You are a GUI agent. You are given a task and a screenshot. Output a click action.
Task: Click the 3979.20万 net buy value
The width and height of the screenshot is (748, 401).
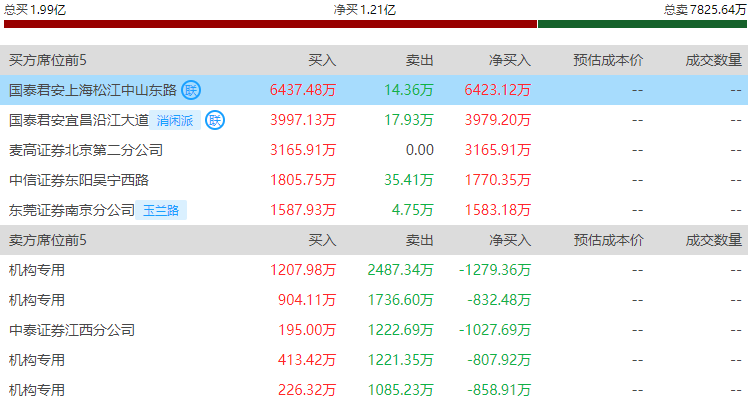pos(498,120)
